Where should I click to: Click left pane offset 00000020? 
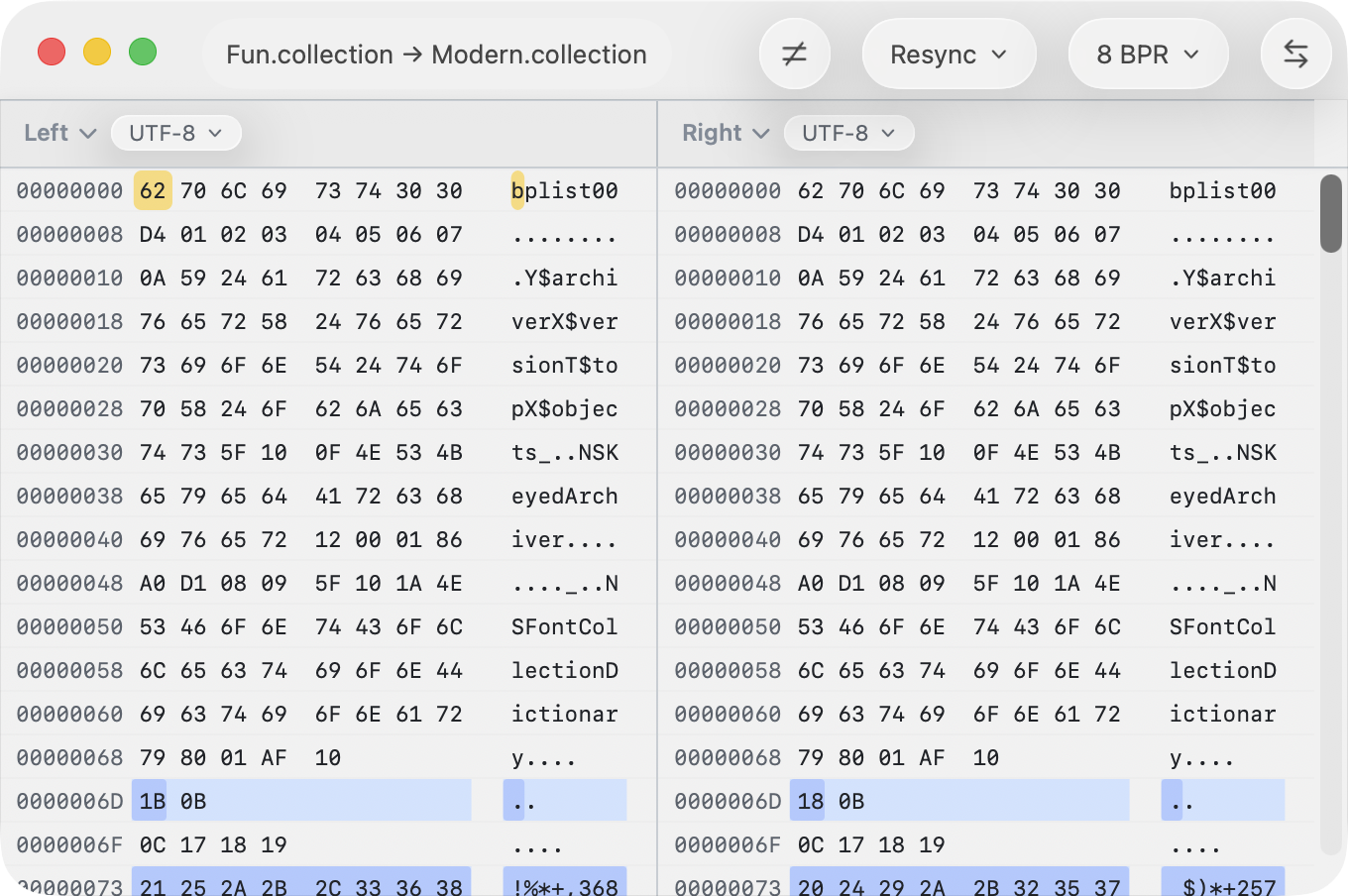click(69, 365)
